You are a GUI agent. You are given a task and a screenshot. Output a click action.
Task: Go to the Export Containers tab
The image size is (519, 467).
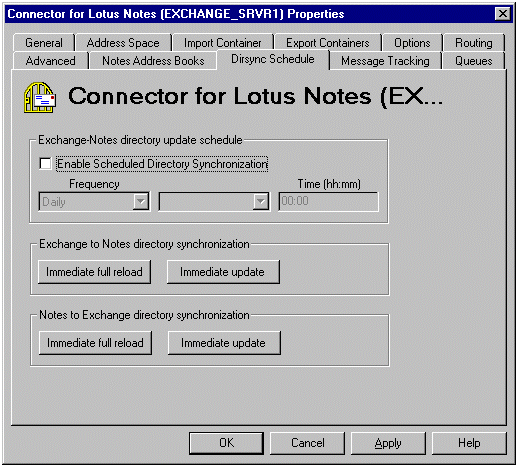pyautogui.click(x=328, y=43)
